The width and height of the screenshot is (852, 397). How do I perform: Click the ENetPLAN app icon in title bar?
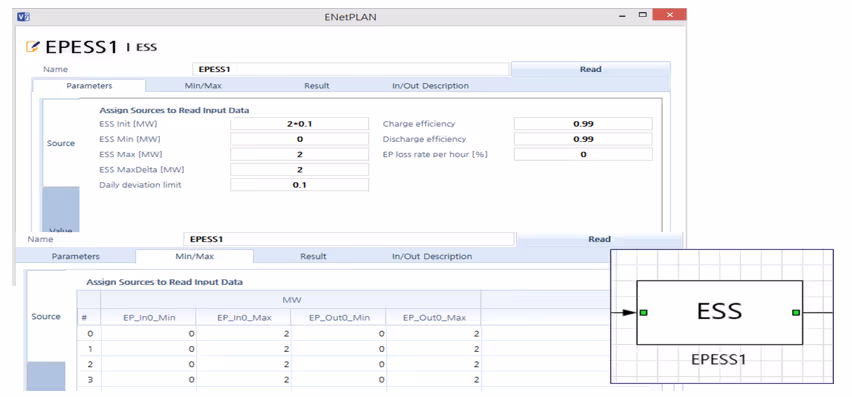(23, 16)
